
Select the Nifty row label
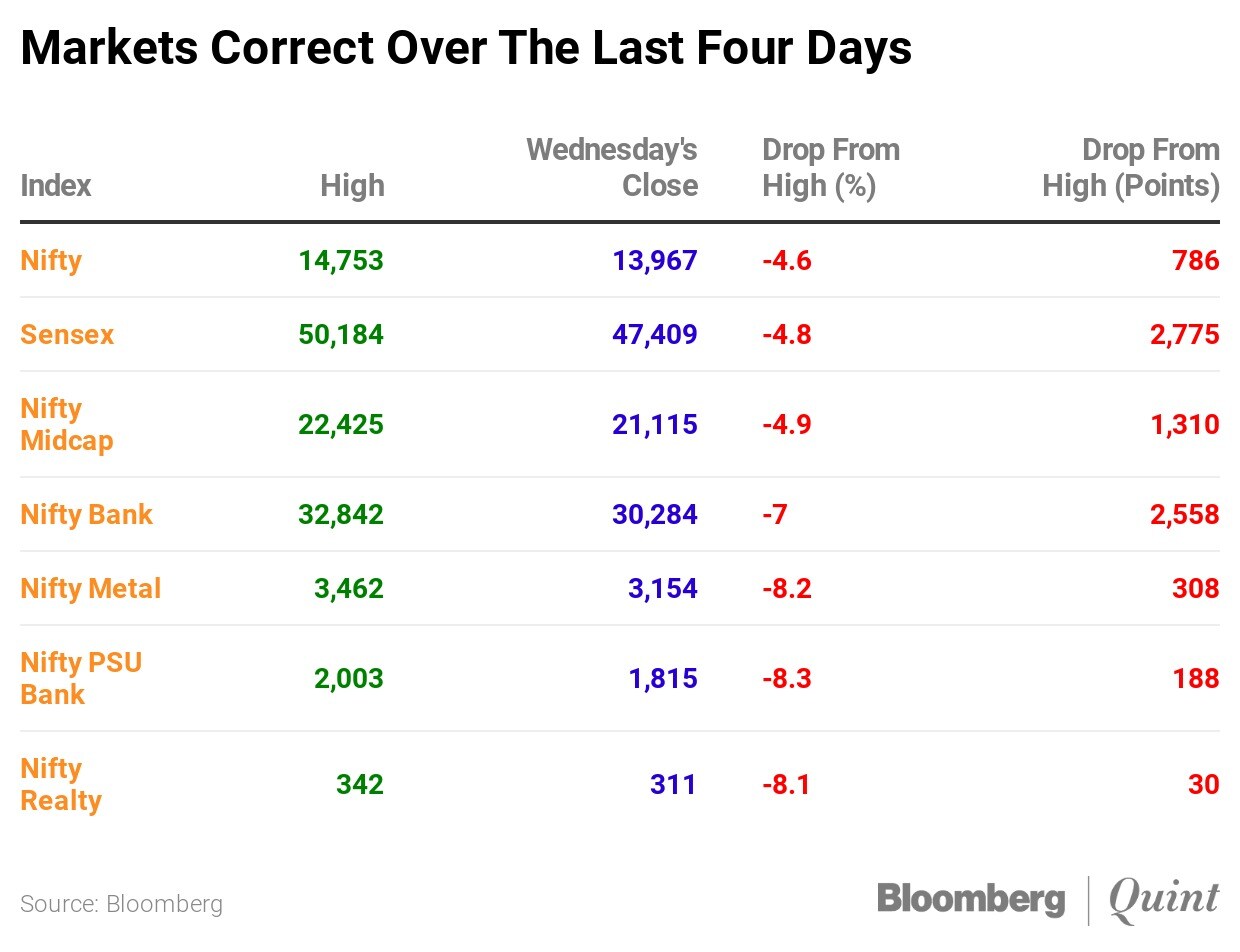click(51, 261)
